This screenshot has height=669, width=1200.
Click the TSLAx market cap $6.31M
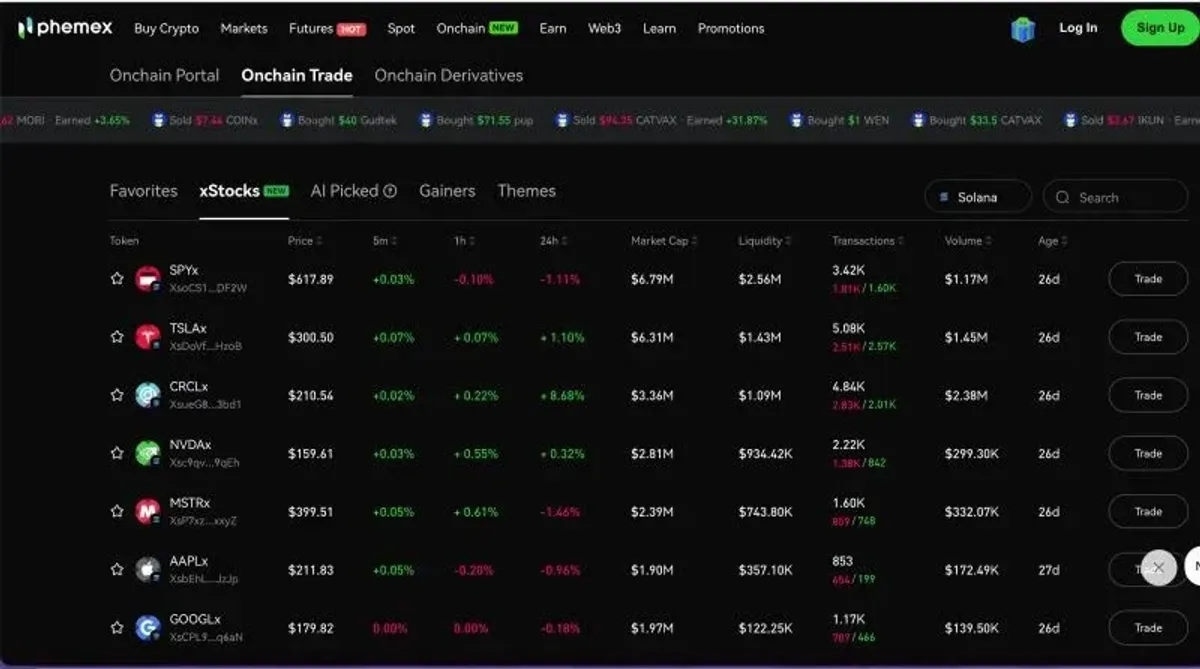tap(652, 337)
